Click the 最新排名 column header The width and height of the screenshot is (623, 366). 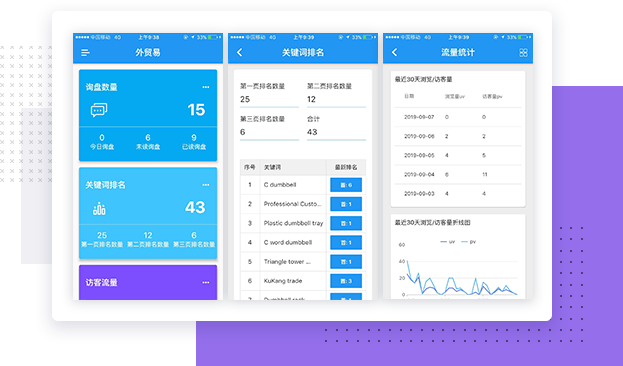pyautogui.click(x=346, y=167)
